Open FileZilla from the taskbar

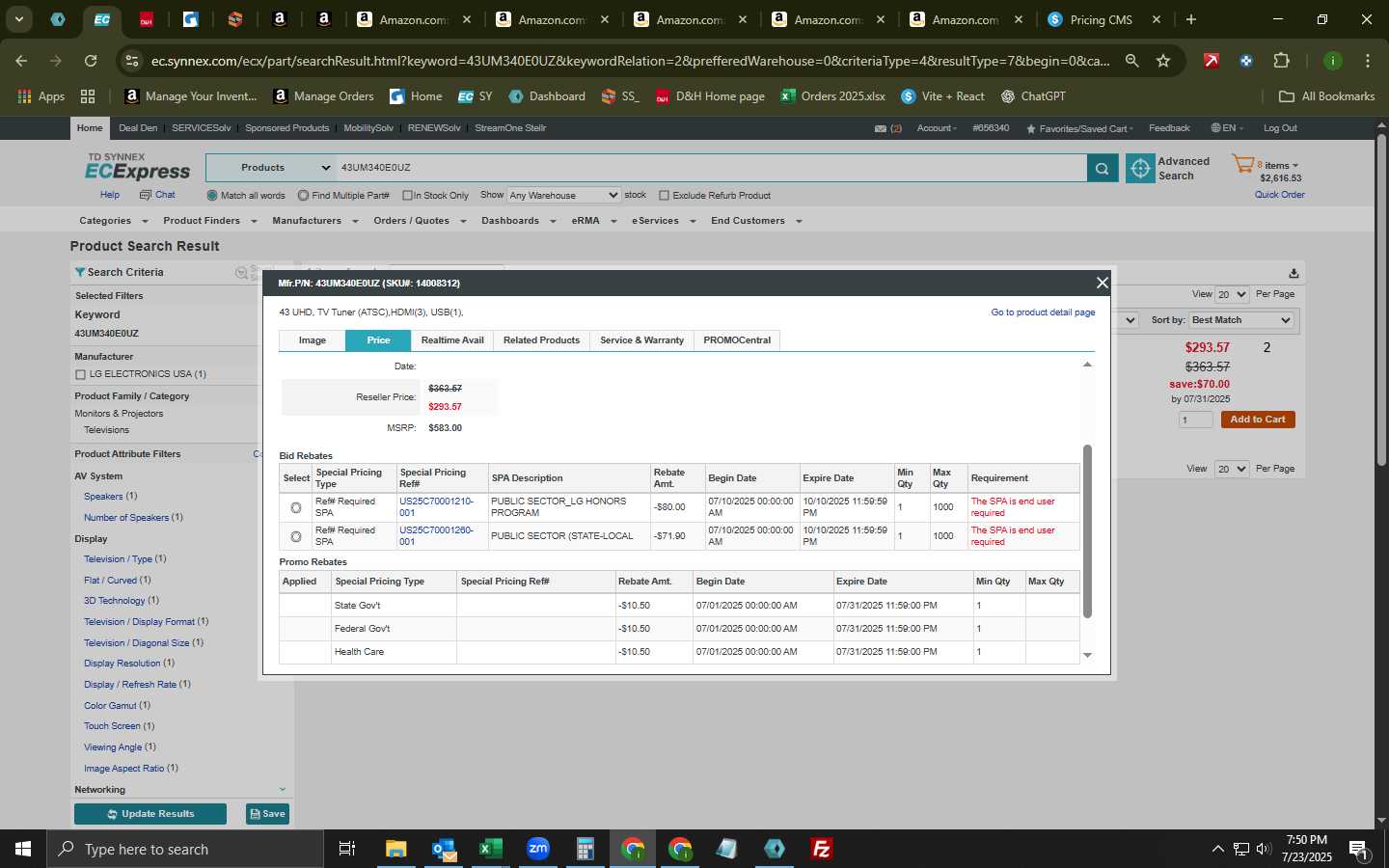pos(822,849)
